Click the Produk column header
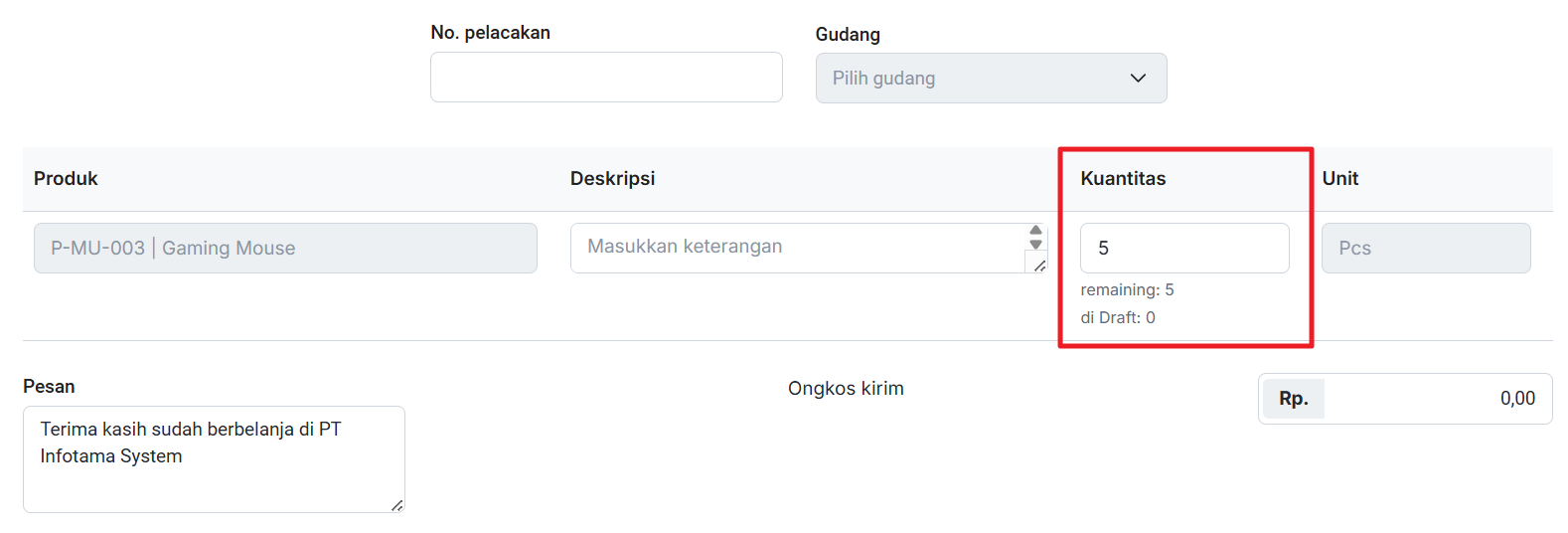 66,179
